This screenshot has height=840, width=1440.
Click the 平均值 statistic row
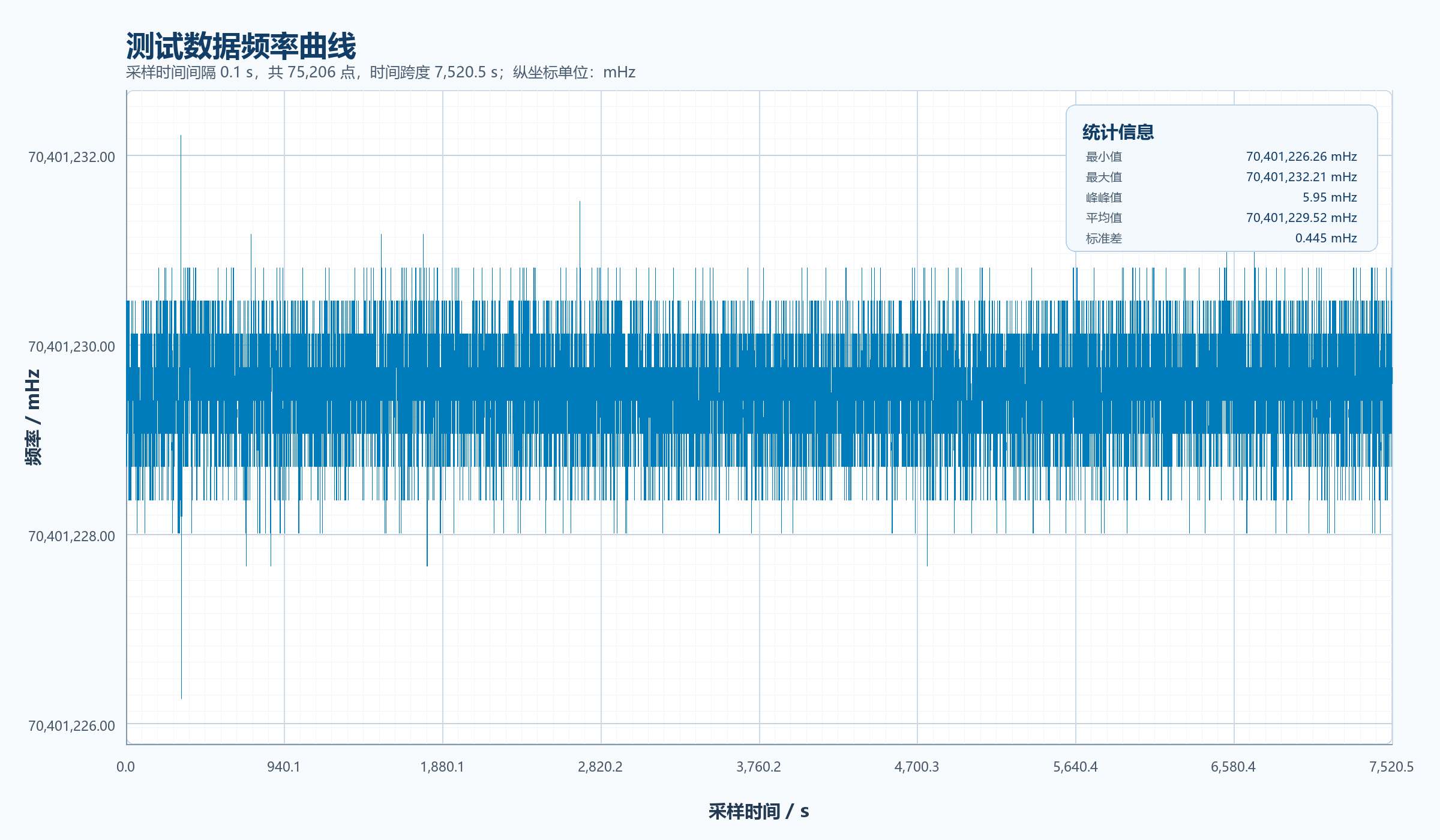(x=1221, y=218)
